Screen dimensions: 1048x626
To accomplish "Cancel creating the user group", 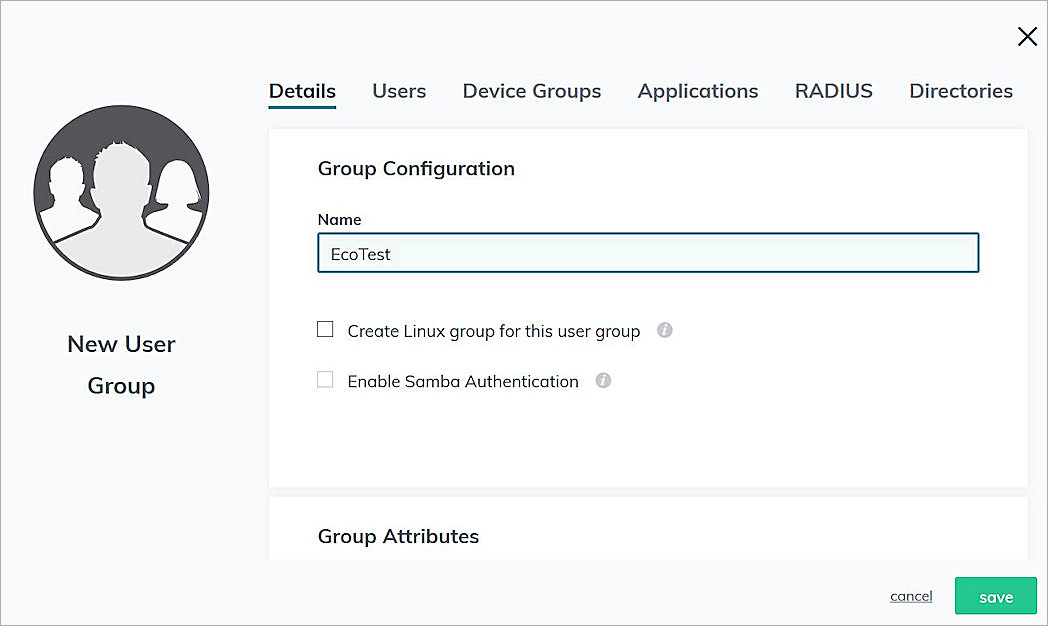I will [910, 595].
